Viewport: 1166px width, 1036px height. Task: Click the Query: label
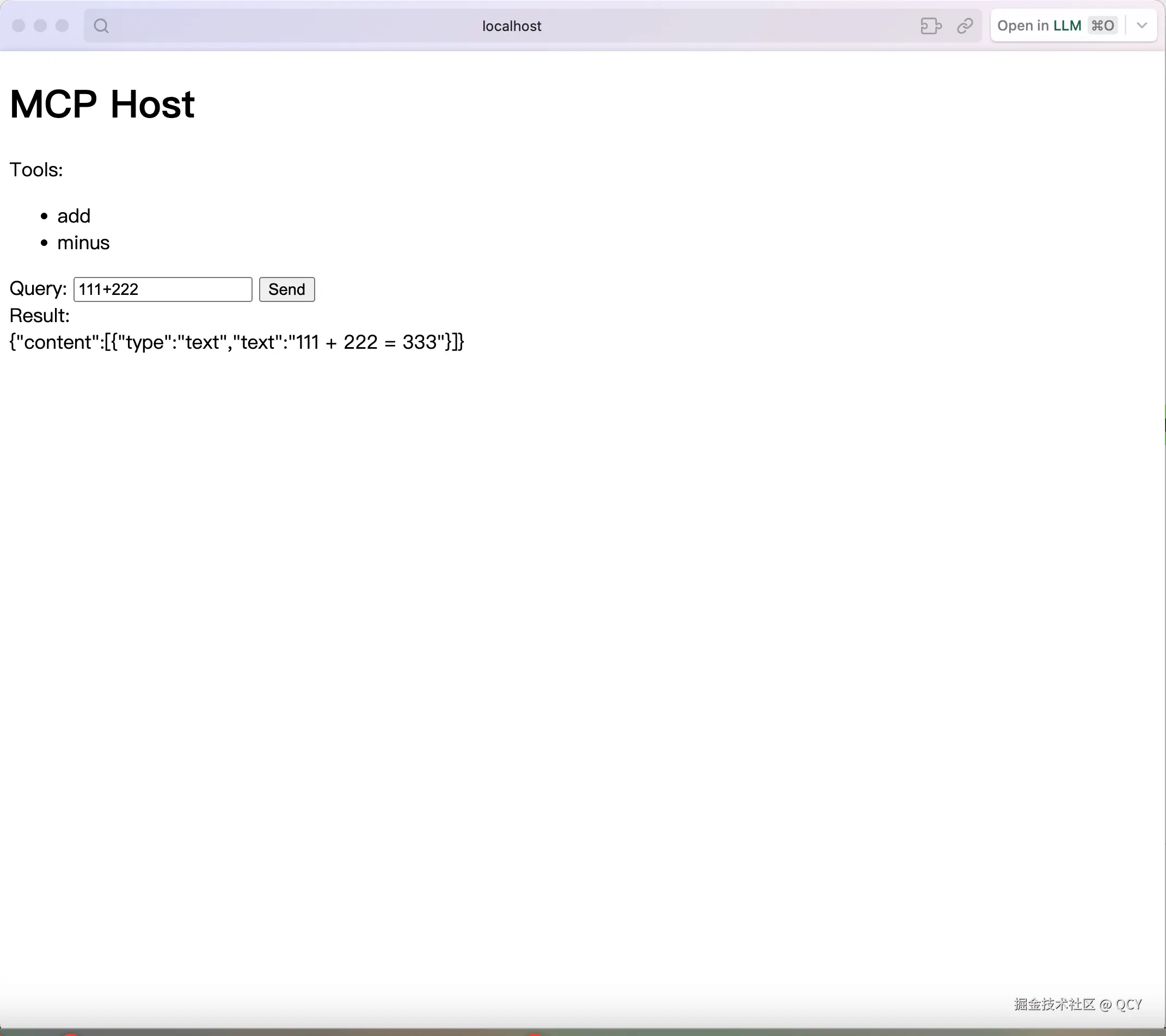[38, 288]
